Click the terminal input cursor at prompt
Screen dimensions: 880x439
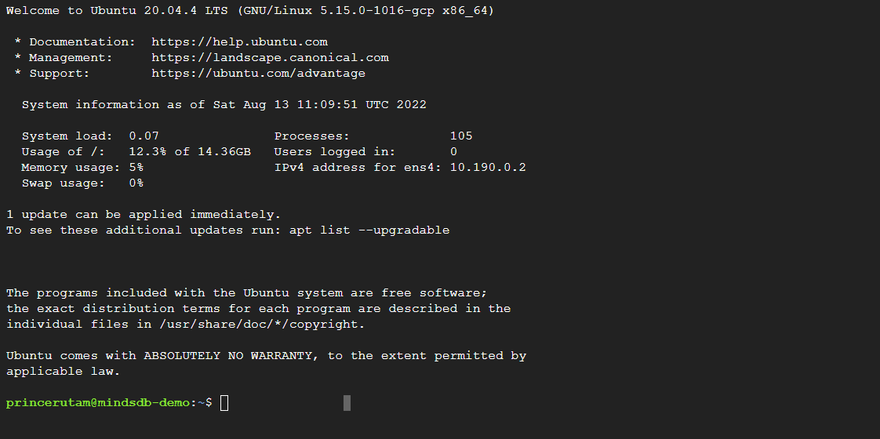click(225, 402)
